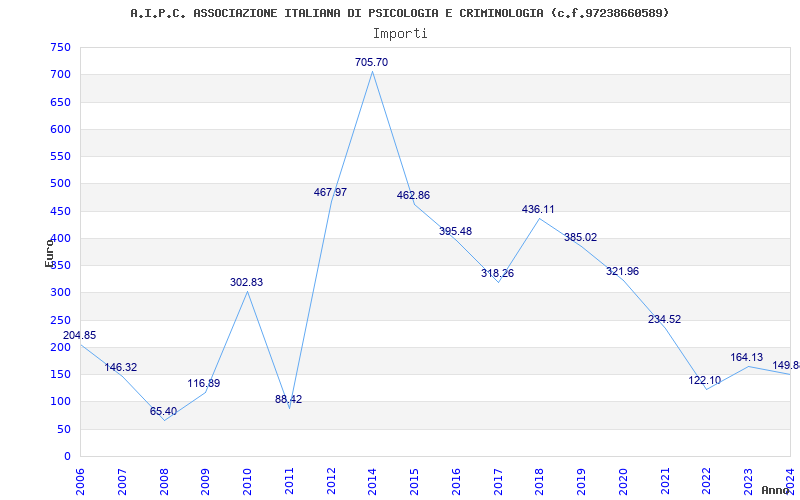Click the 146.32 data label
This screenshot has height=500, width=800.
click(121, 367)
